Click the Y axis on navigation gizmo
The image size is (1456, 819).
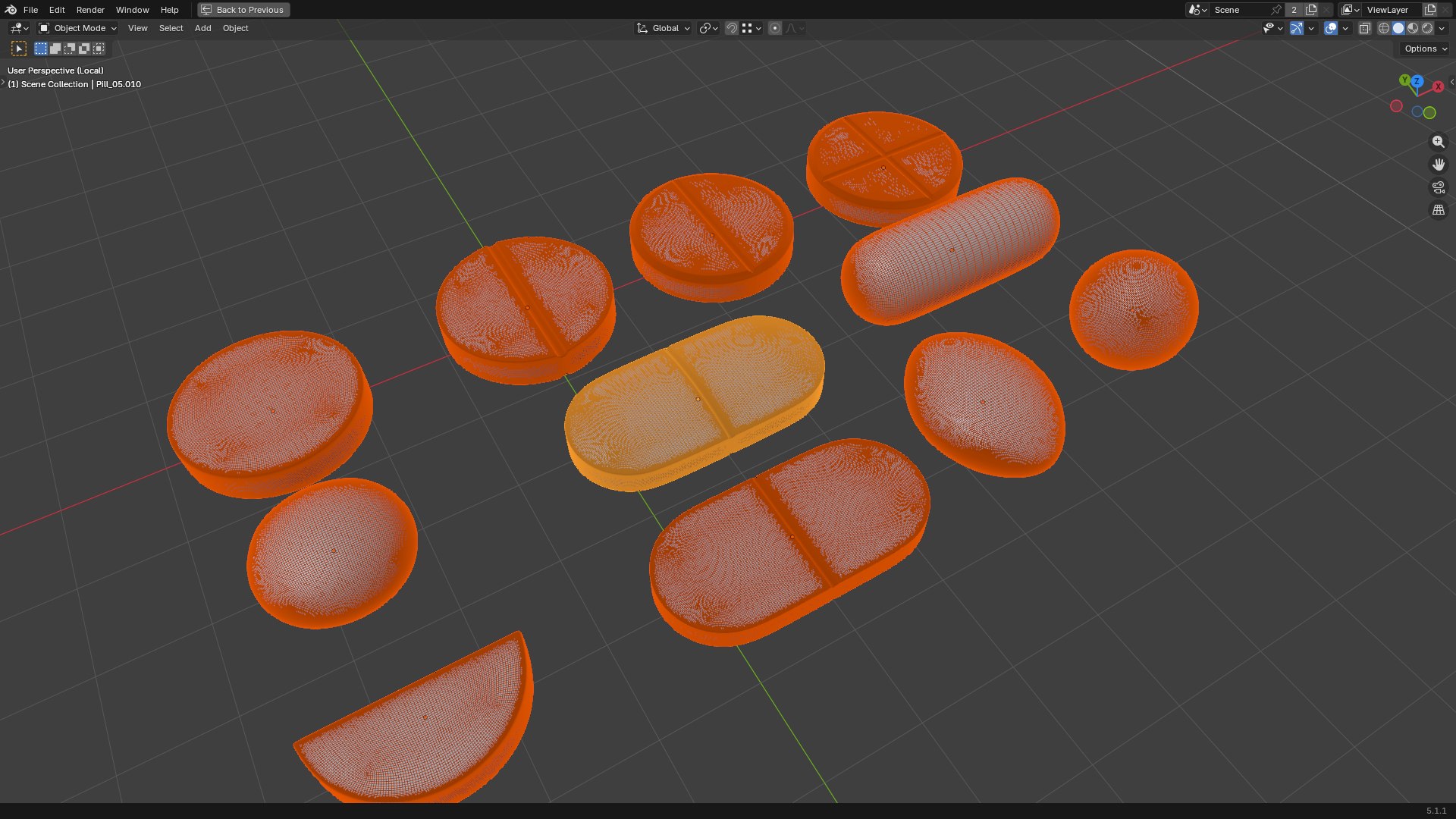click(x=1404, y=80)
